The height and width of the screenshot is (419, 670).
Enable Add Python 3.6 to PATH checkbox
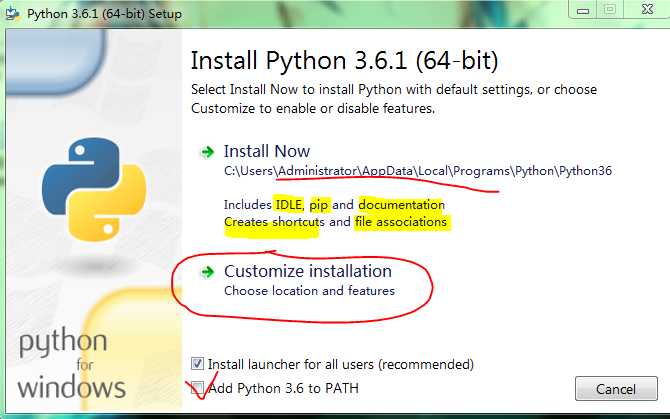click(x=197, y=388)
